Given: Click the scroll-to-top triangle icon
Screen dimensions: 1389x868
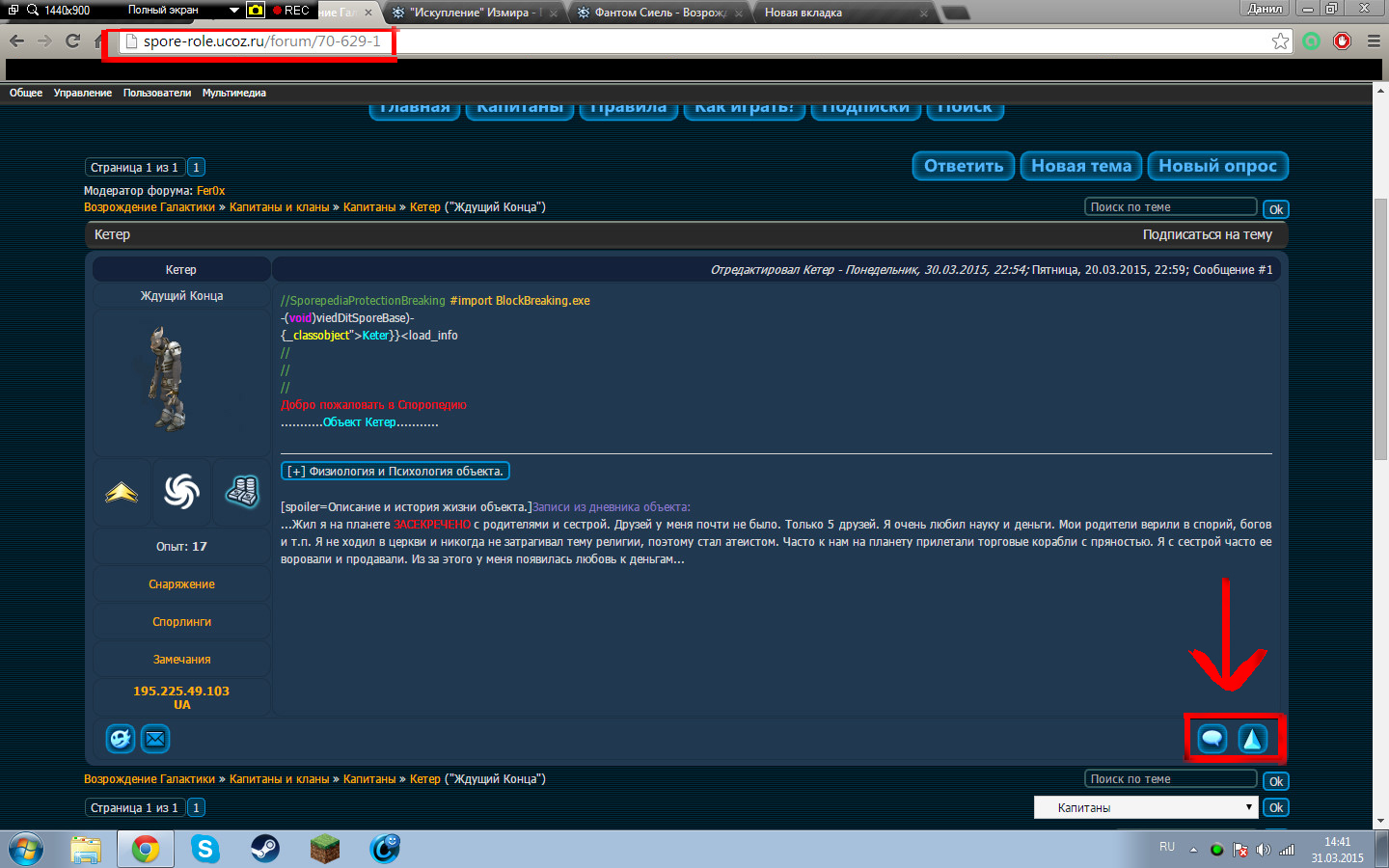Looking at the screenshot, I should tap(1252, 739).
